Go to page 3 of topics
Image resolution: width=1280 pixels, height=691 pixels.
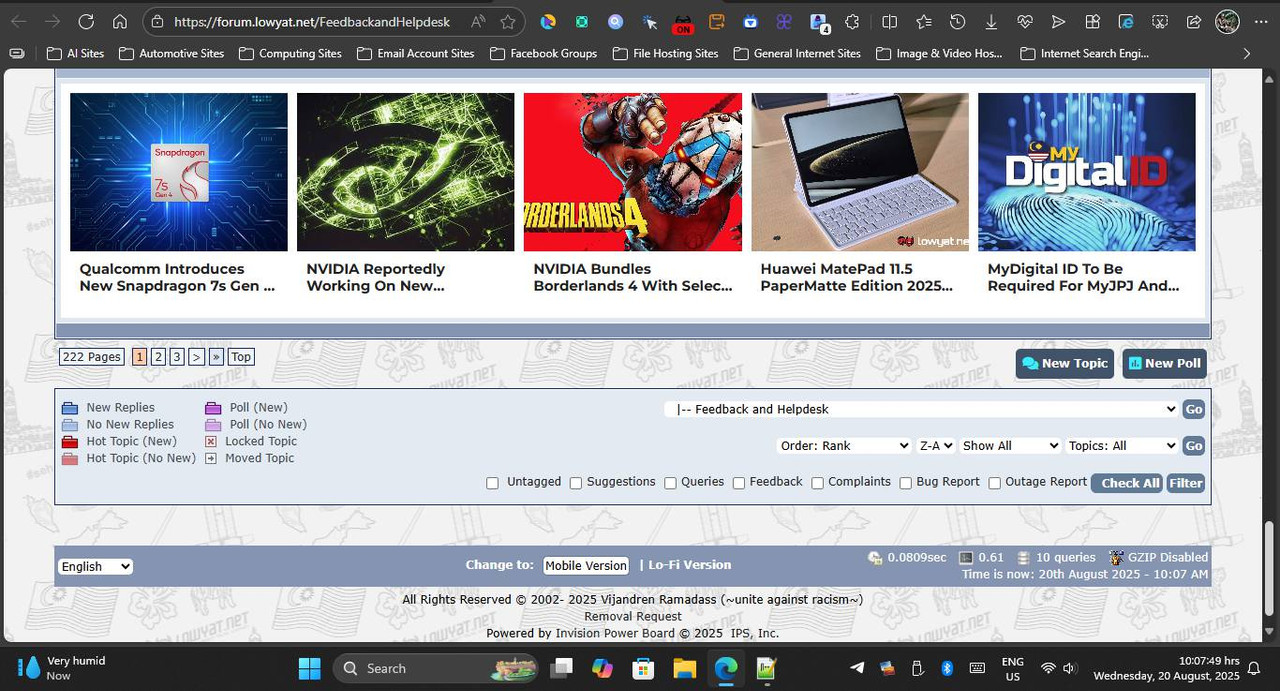pyautogui.click(x=176, y=357)
